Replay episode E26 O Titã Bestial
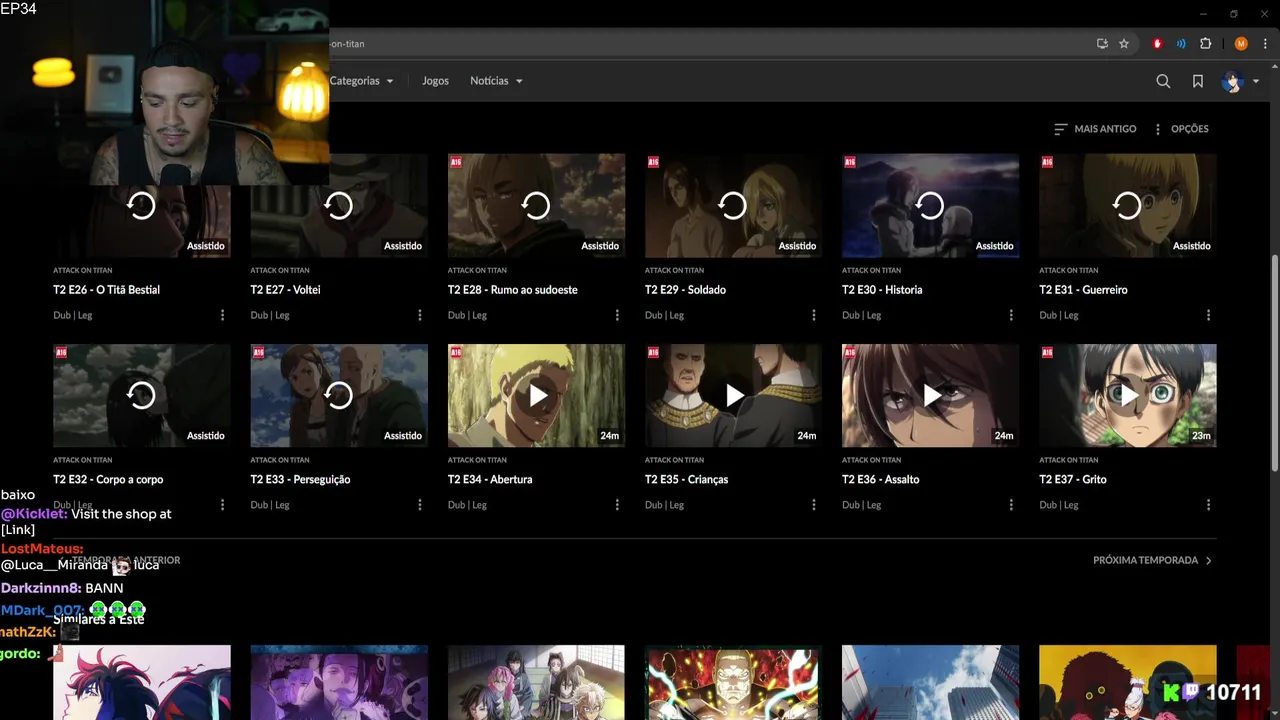1280x720 pixels. (x=141, y=206)
